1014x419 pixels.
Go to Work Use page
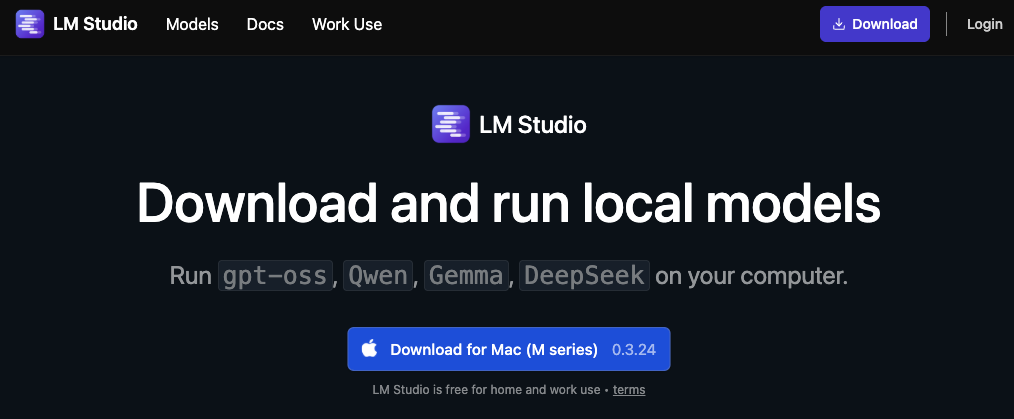pyautogui.click(x=347, y=25)
